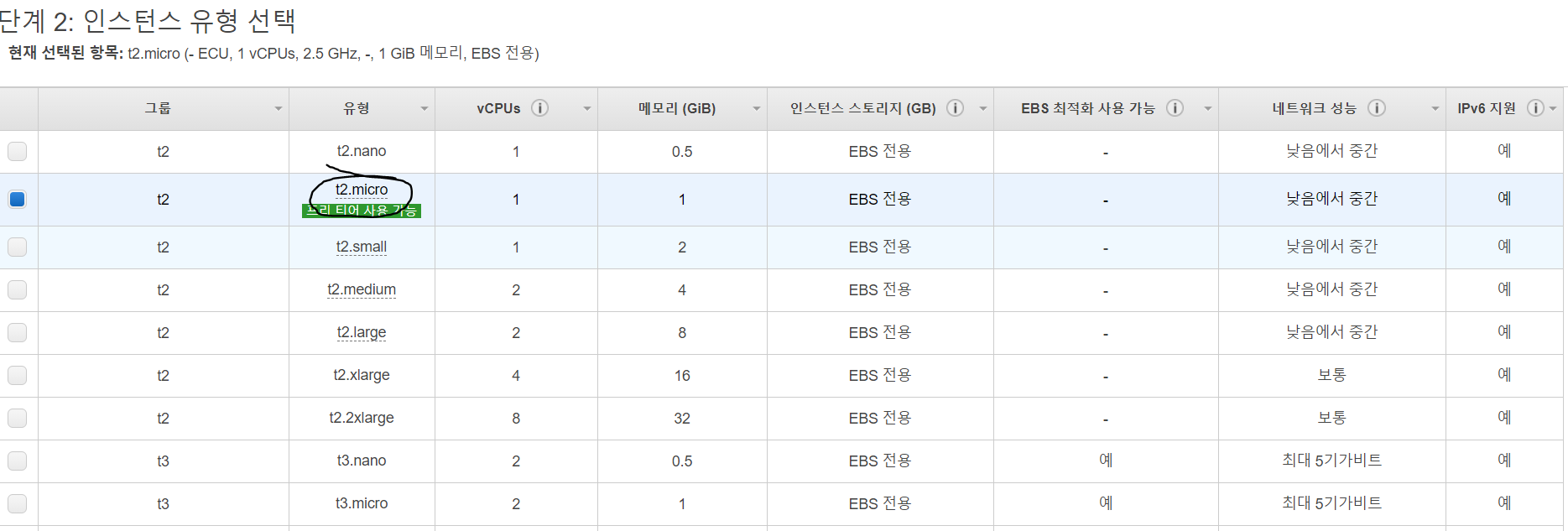Click the t3.nano type cell
Viewport: 1568px width, 531px height.
pyautogui.click(x=362, y=461)
